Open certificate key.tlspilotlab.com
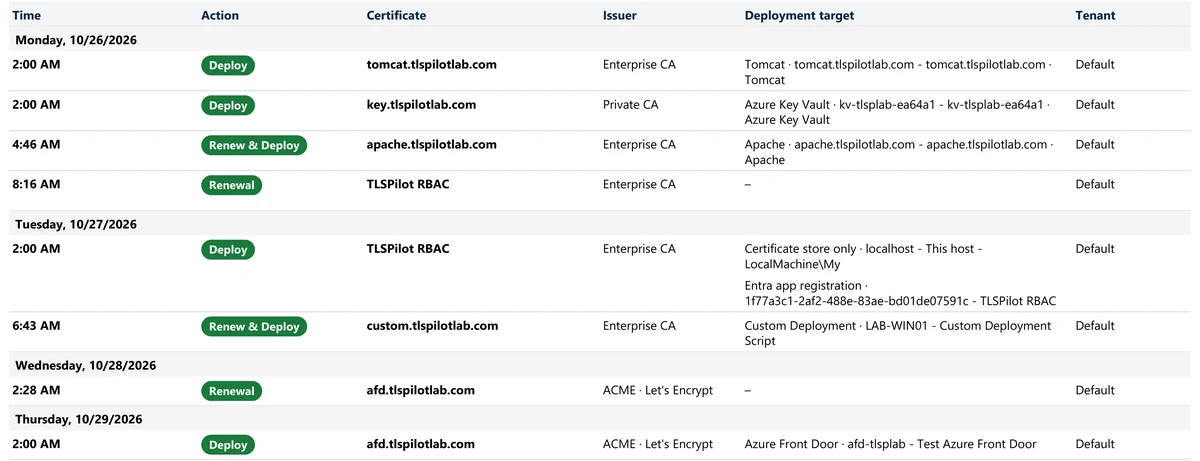 [421, 104]
